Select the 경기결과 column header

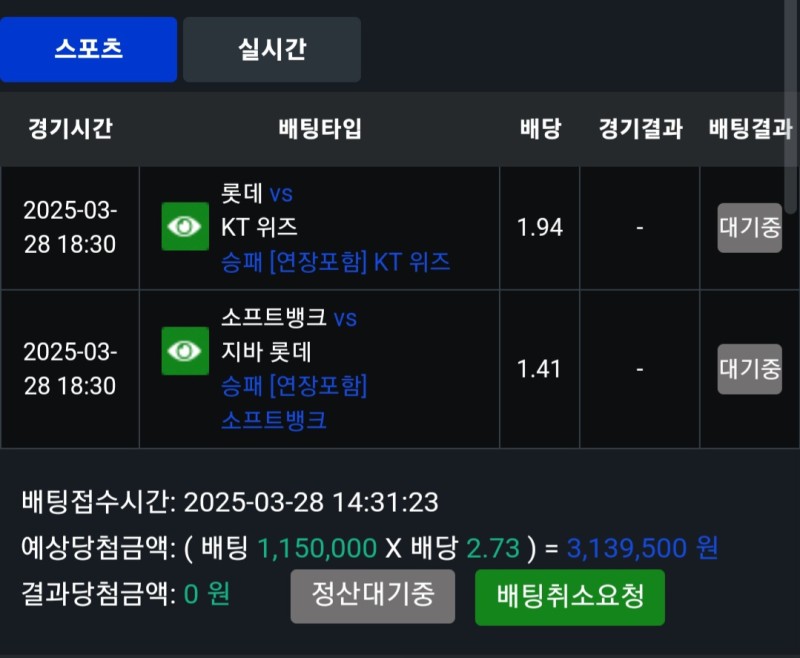coord(640,129)
